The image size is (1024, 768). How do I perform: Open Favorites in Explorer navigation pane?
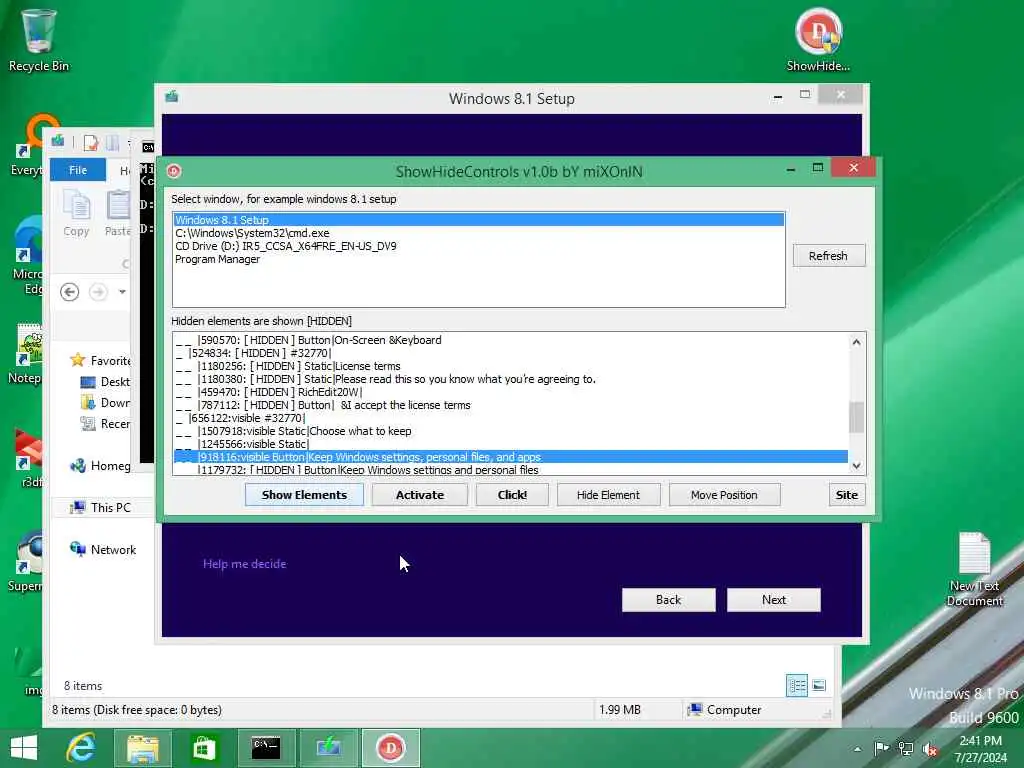(101, 360)
